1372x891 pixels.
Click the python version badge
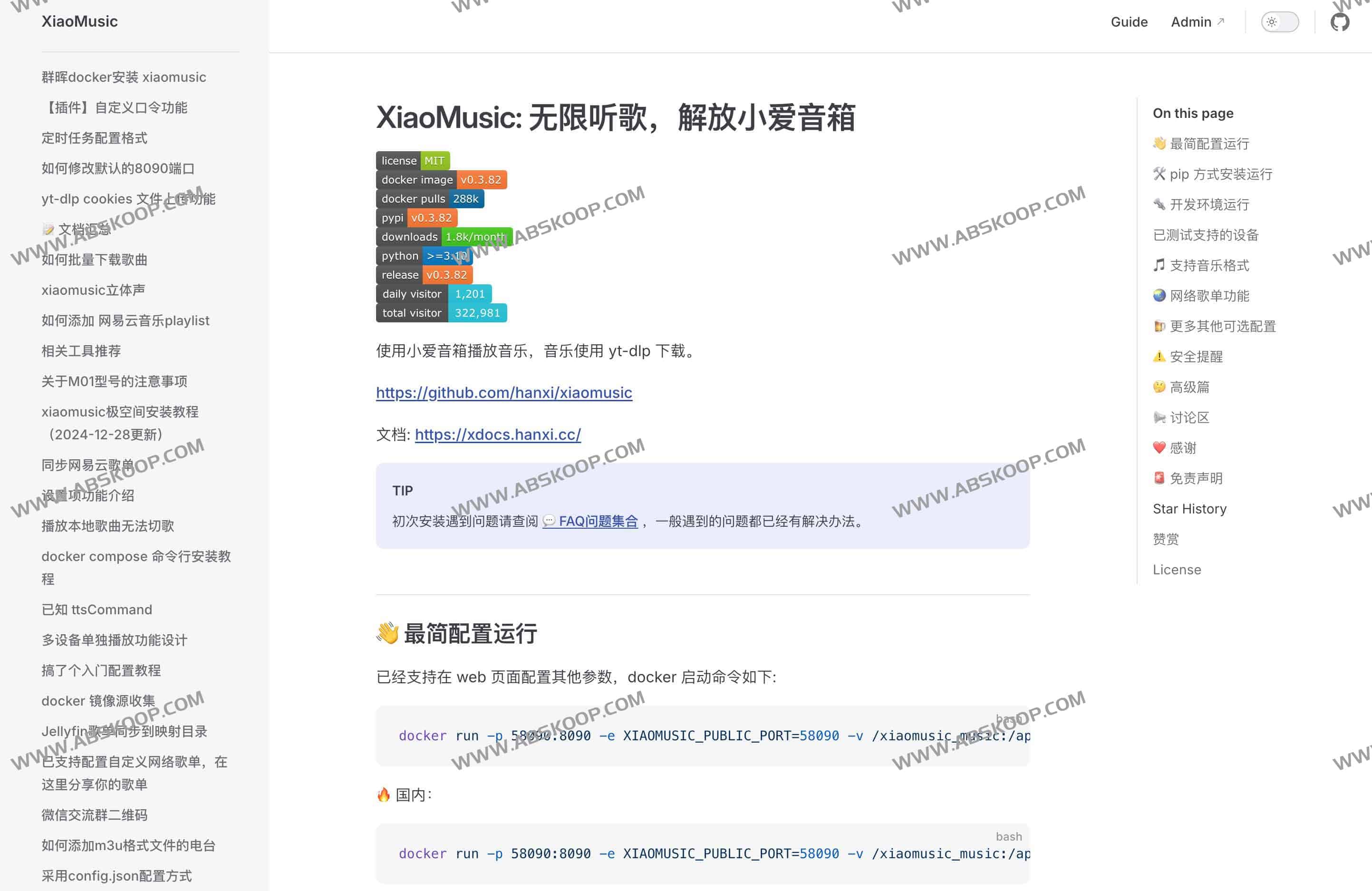coord(424,256)
